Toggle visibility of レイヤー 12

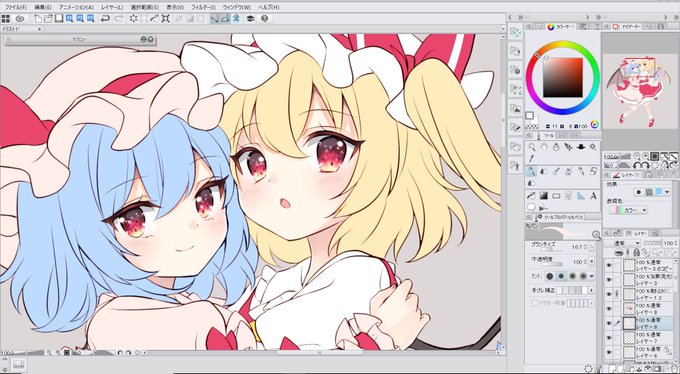click(609, 294)
